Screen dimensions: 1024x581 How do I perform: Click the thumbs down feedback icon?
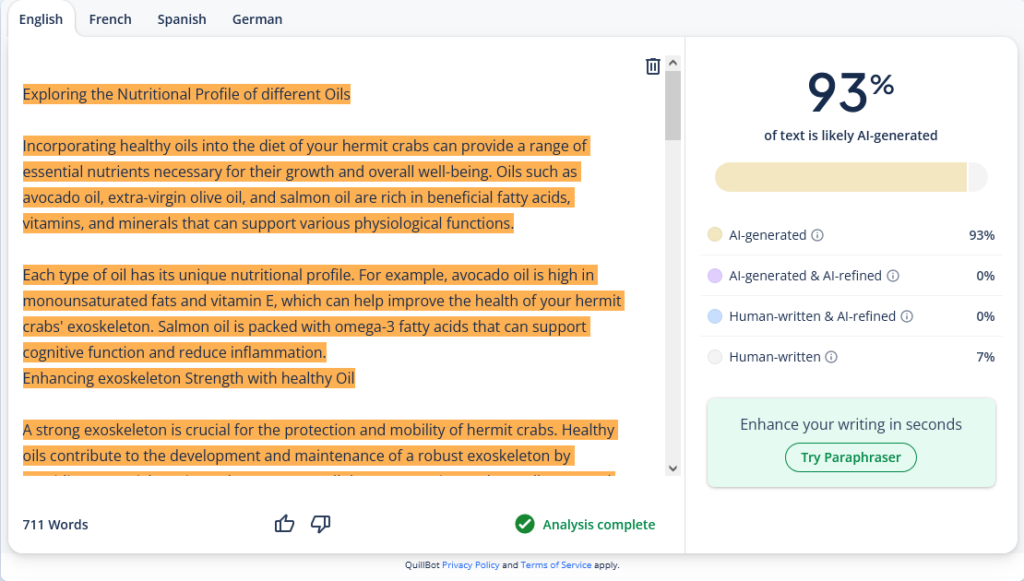[321, 524]
